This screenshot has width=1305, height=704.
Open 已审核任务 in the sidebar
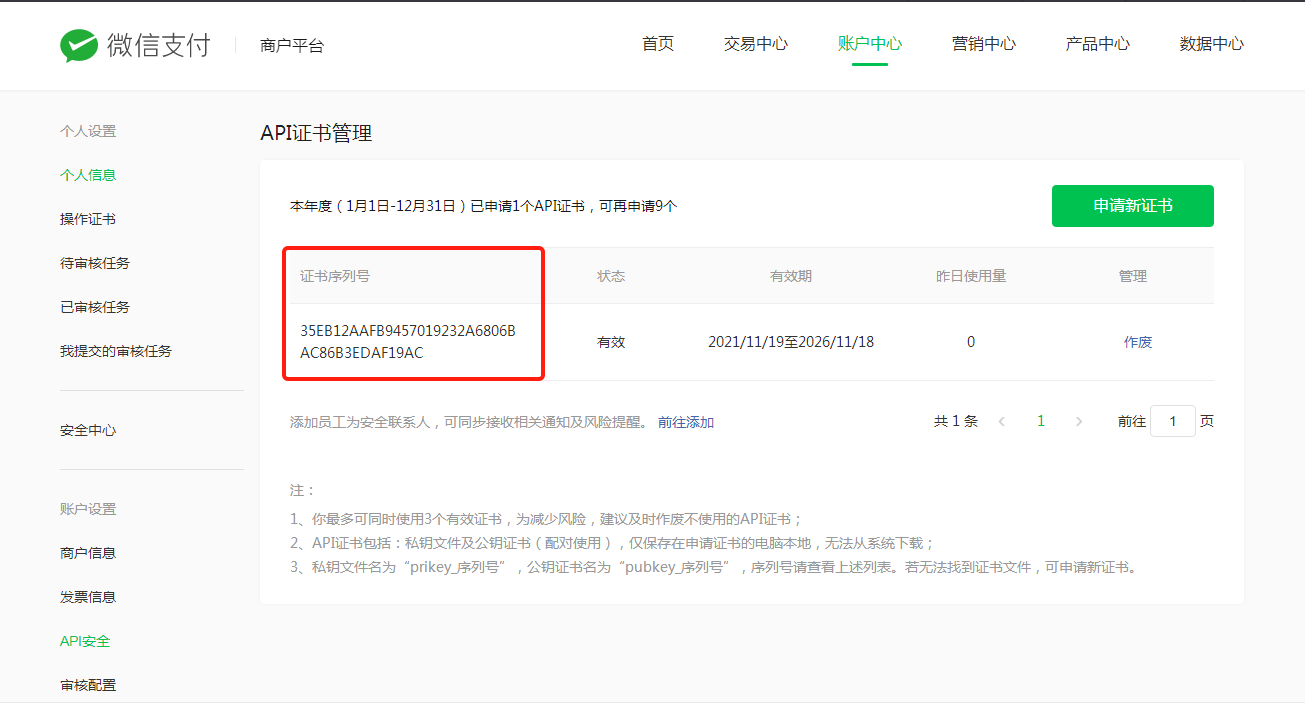point(95,307)
